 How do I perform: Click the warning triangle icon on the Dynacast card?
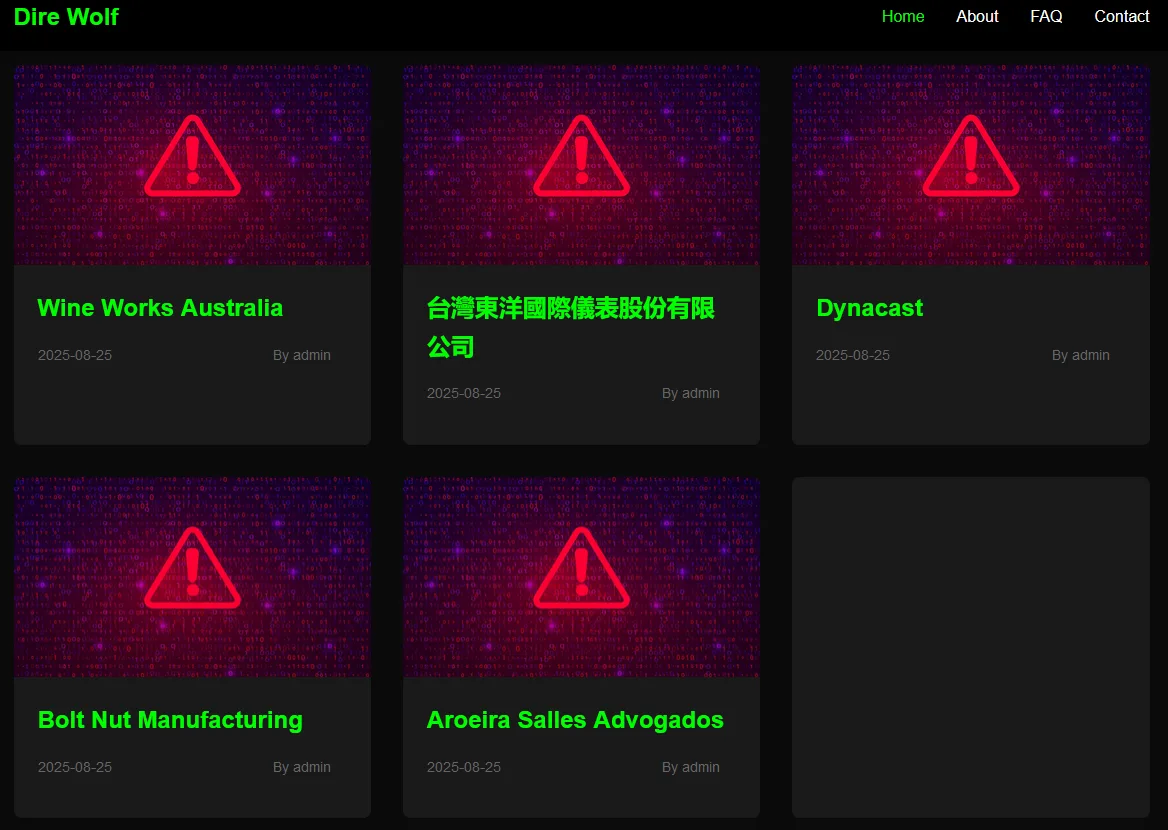coord(970,157)
